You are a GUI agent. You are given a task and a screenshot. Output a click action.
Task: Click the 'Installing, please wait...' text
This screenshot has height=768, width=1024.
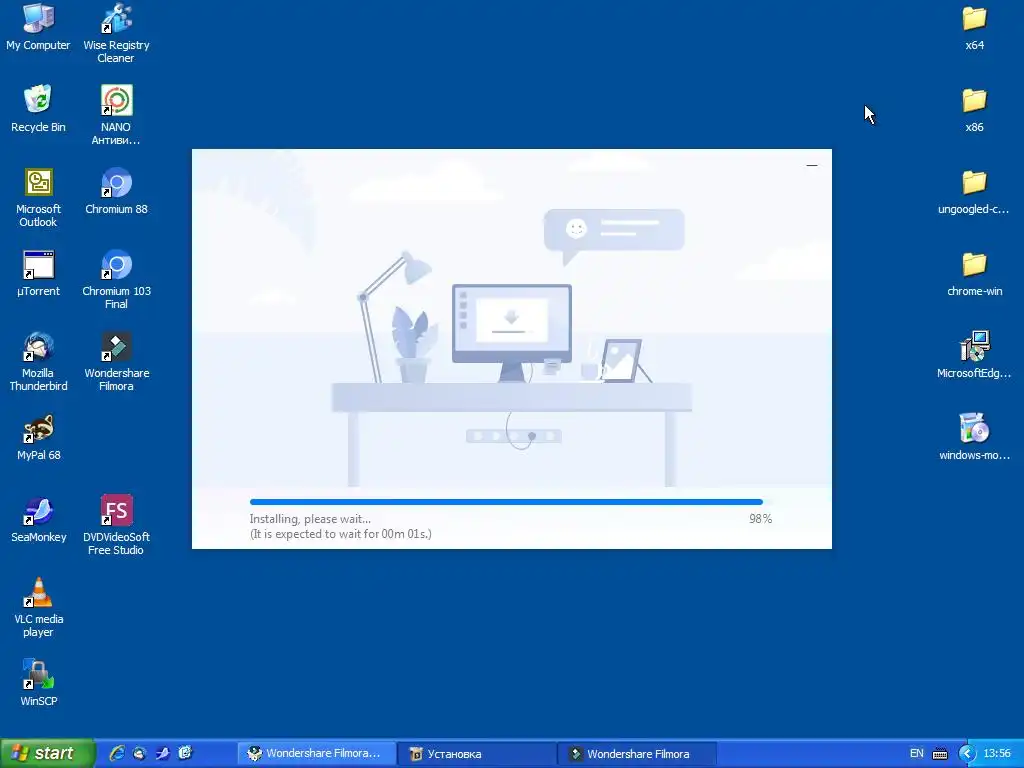pos(310,519)
